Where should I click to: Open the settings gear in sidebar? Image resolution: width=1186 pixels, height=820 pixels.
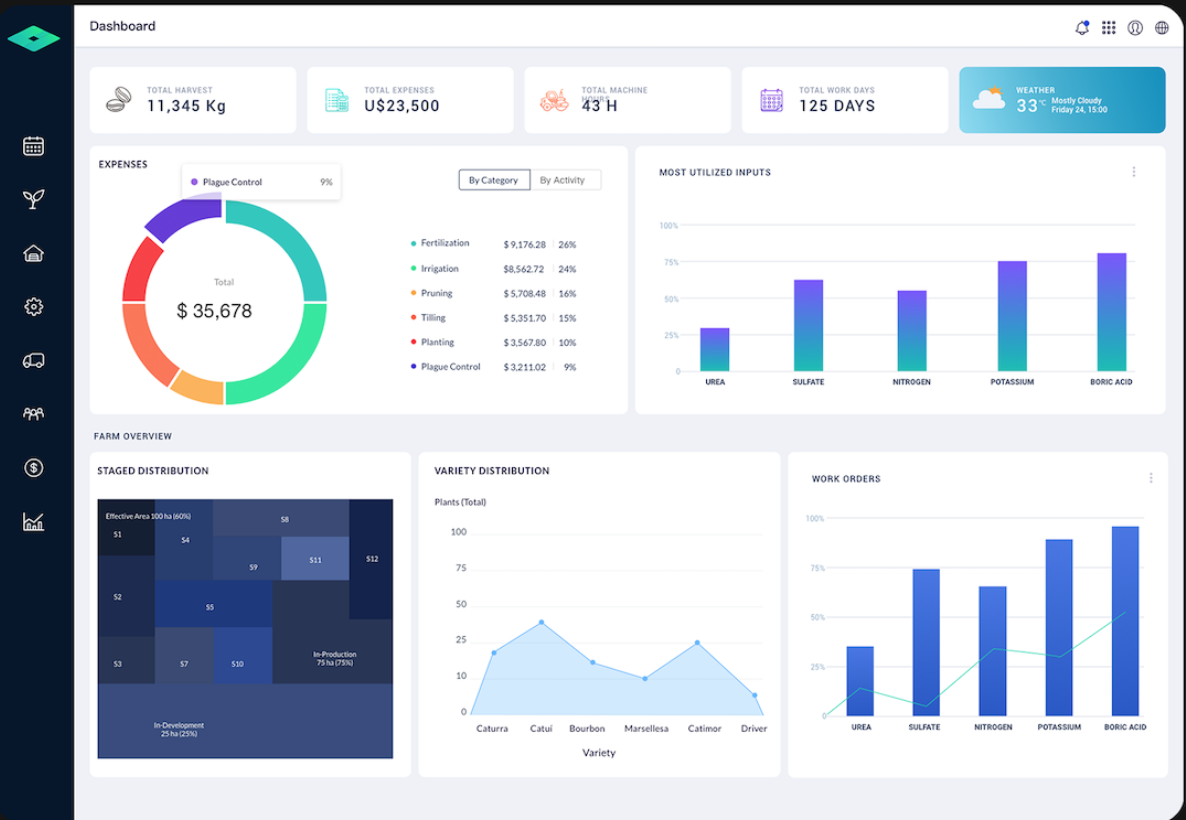(33, 307)
